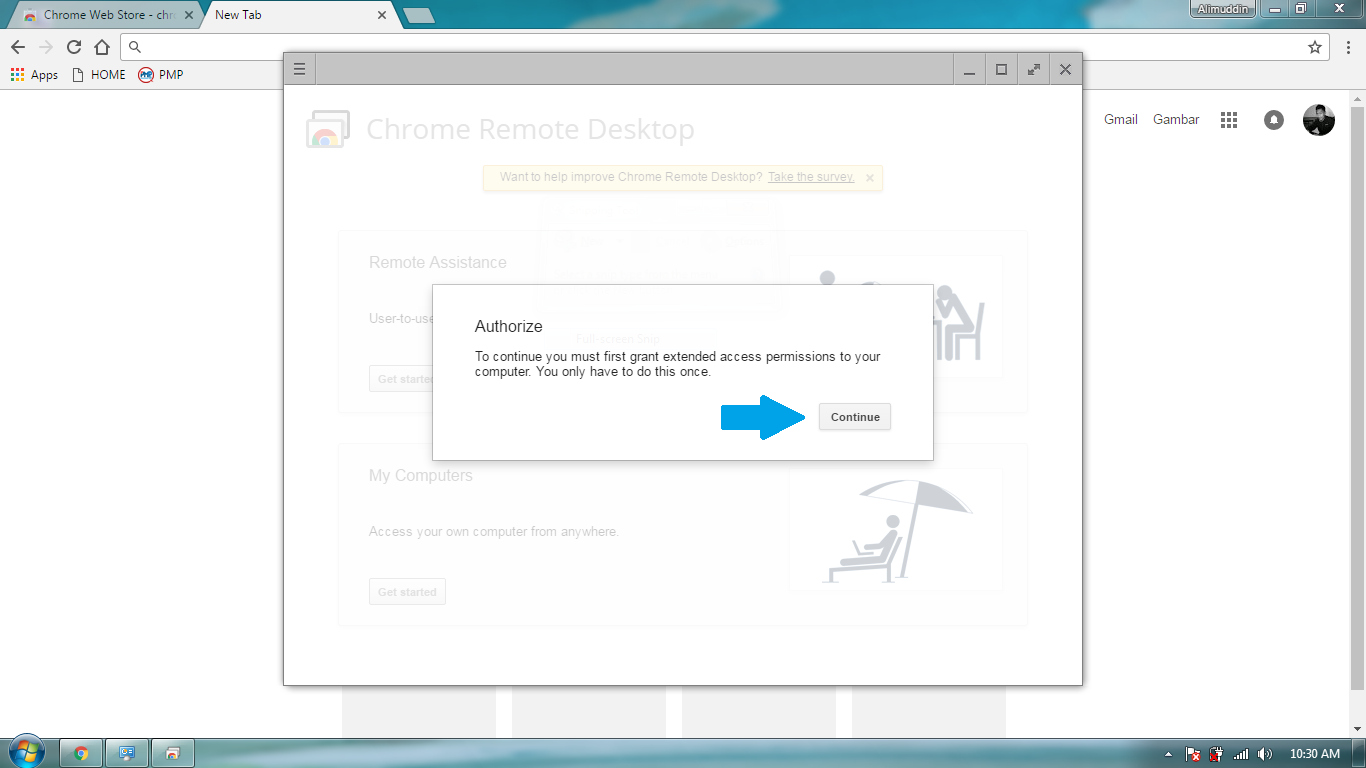Image resolution: width=1366 pixels, height=768 pixels.
Task: Open the Chrome home page icon
Action: (x=102, y=47)
